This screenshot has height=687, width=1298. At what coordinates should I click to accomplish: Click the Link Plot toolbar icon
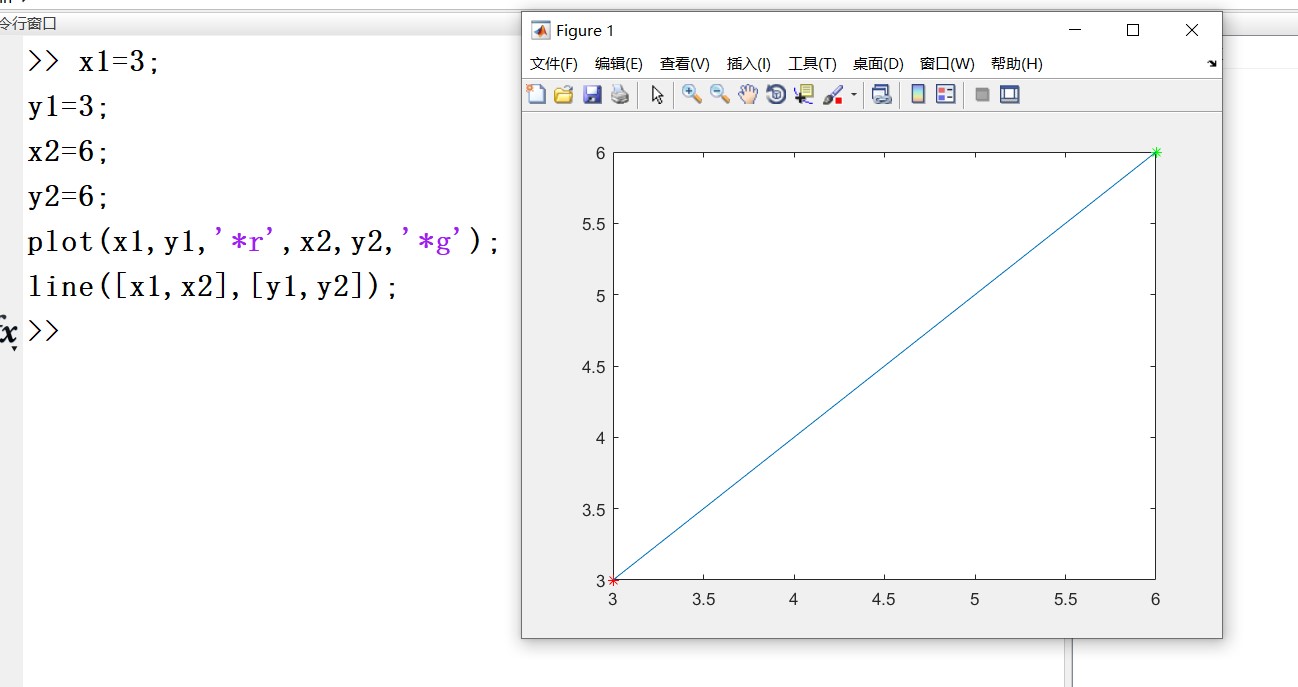tap(881, 95)
